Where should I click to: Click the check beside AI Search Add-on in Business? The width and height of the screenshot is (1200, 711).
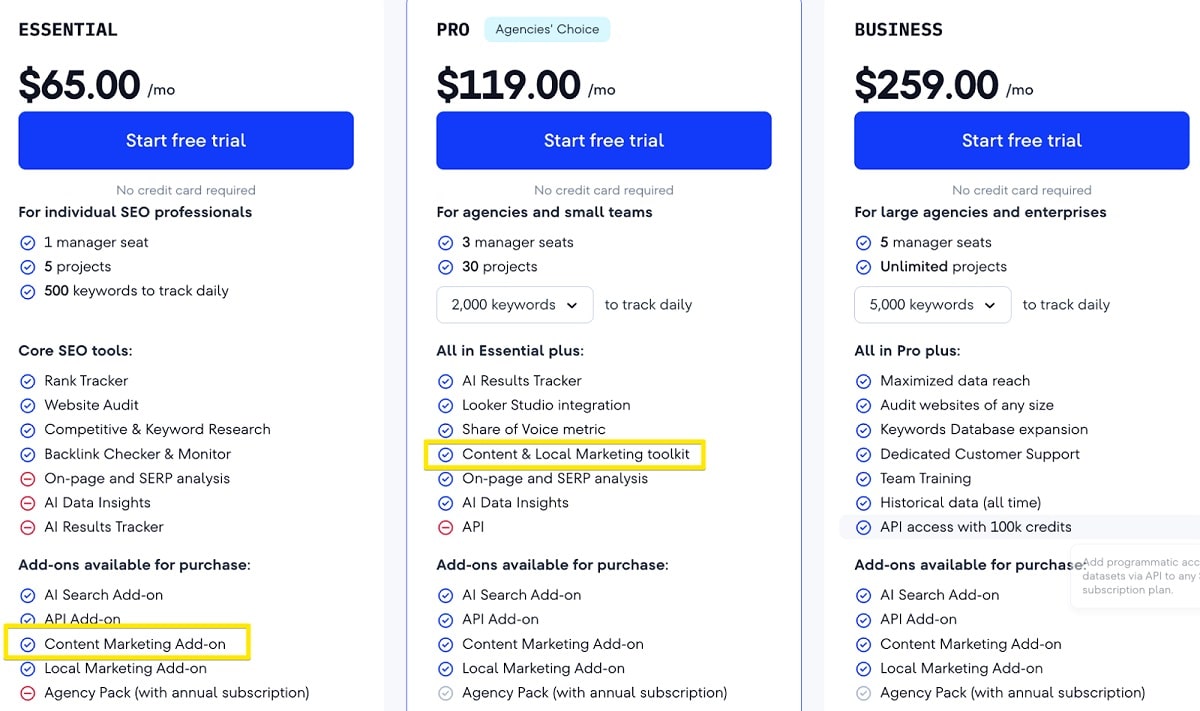pyautogui.click(x=864, y=595)
